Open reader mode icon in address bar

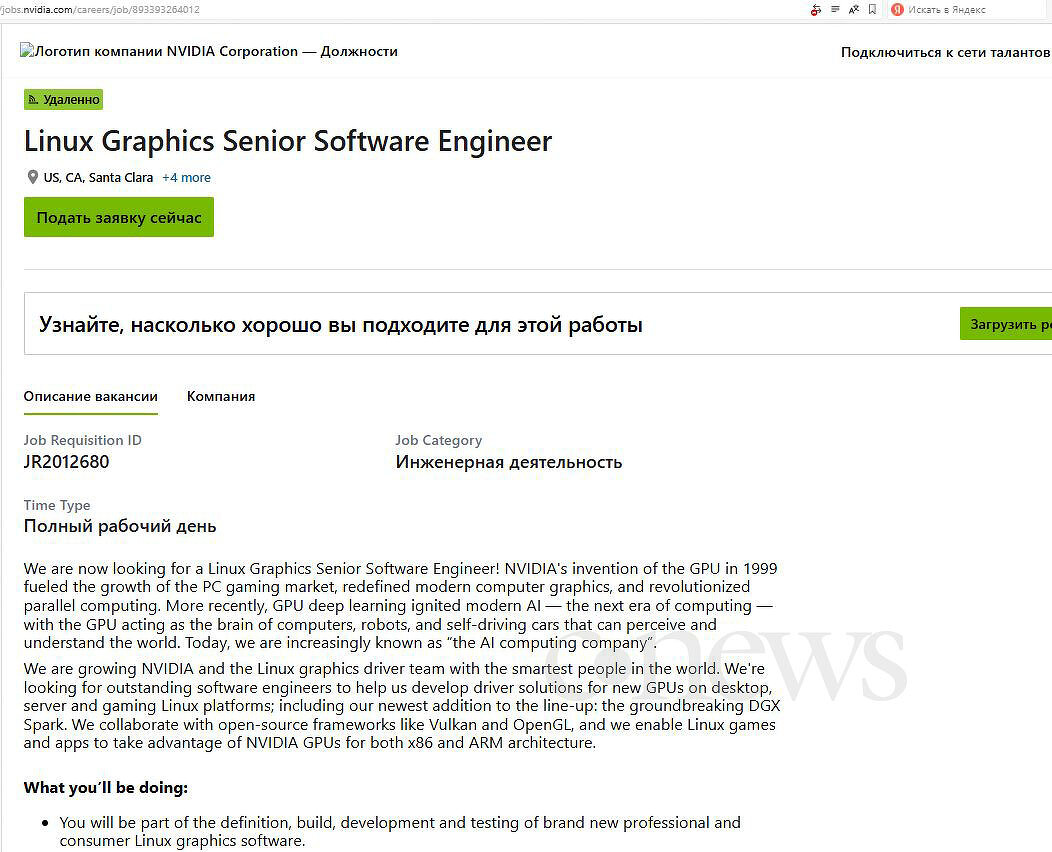835,9
